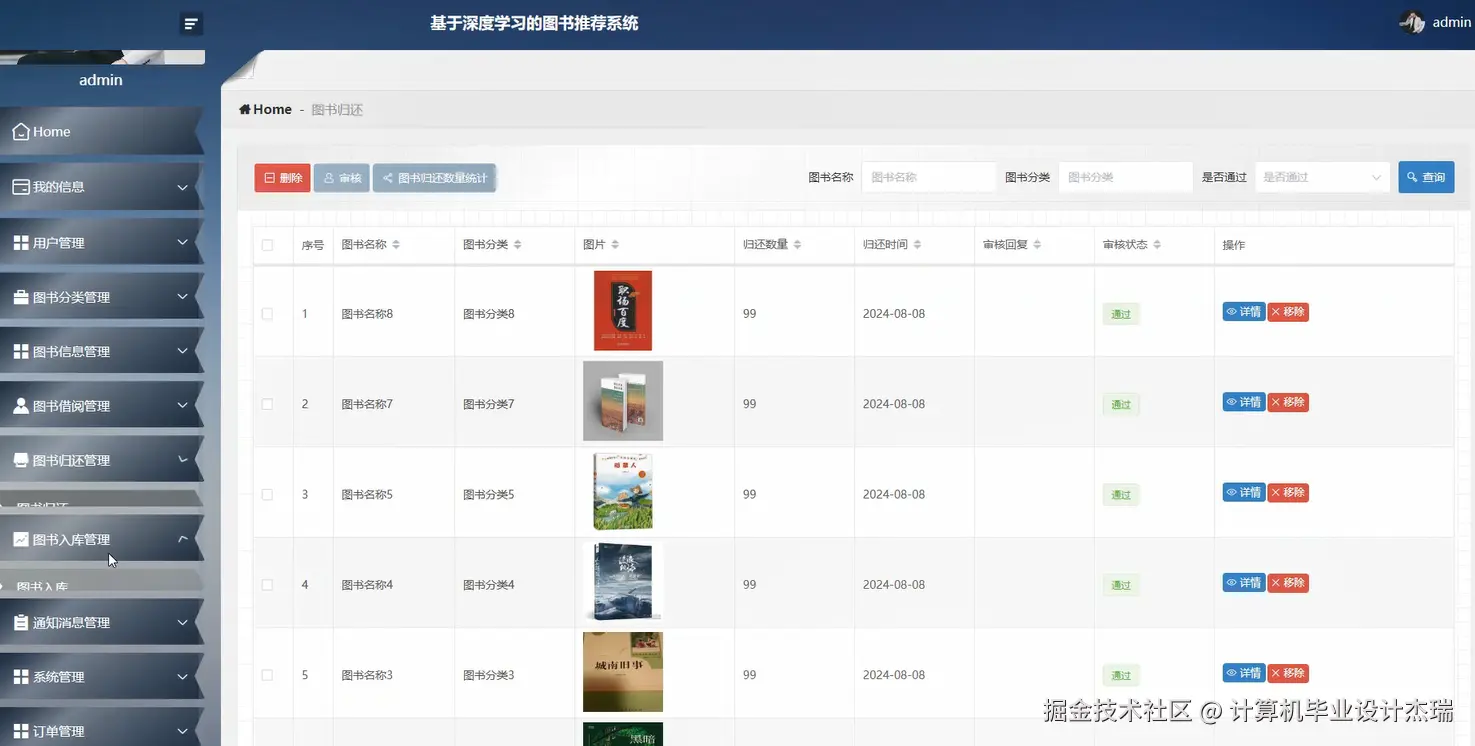Focus the 图书分类 search input field
1475x746 pixels.
click(x=1126, y=177)
